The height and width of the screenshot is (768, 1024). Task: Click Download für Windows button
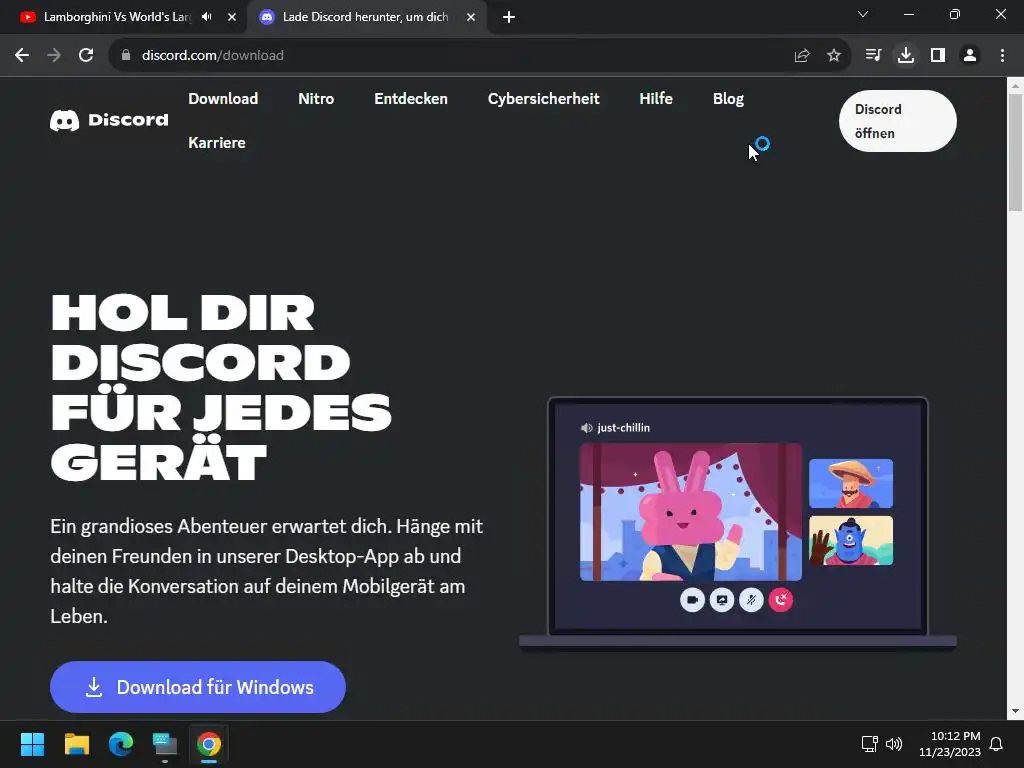click(x=198, y=687)
